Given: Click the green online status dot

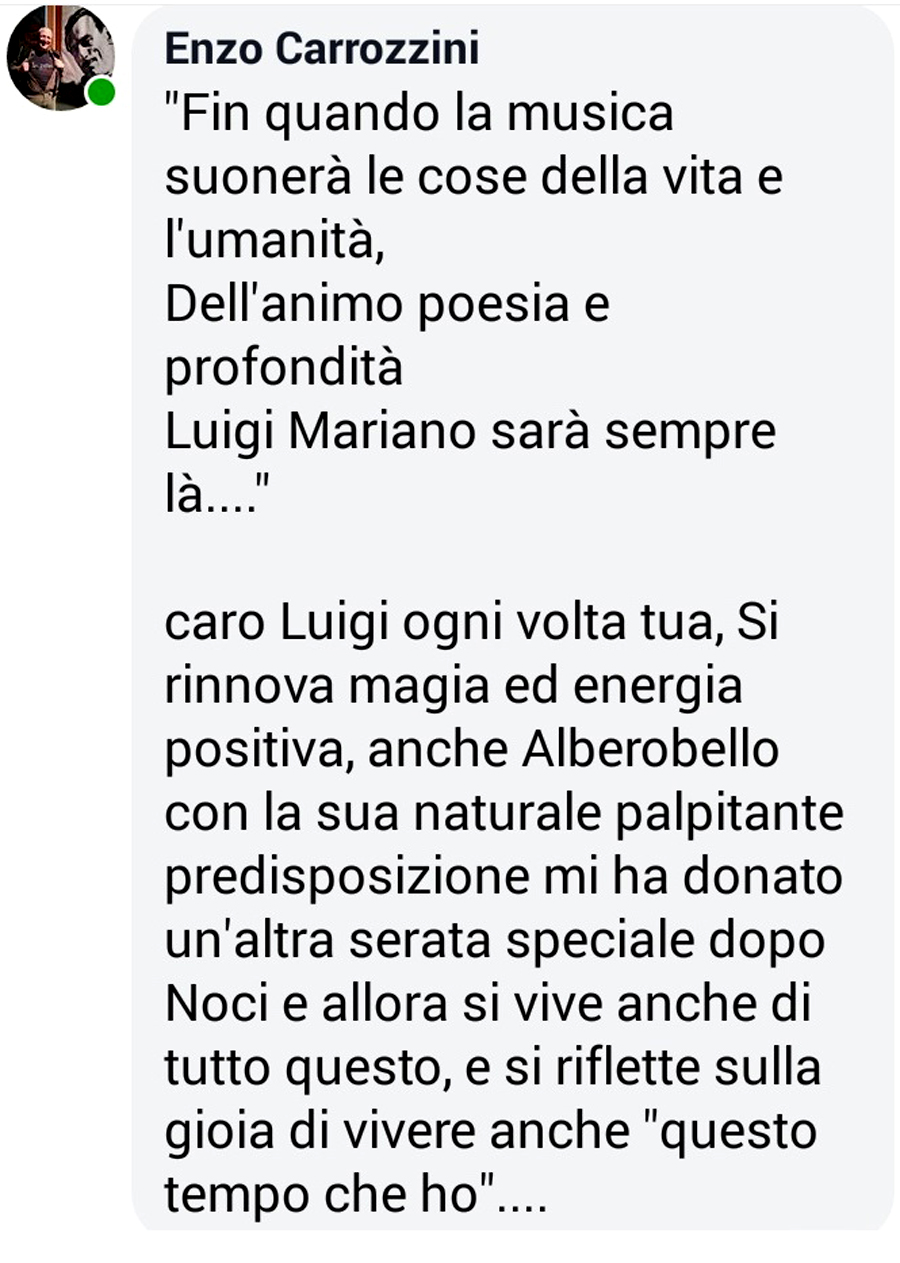Looking at the screenshot, I should [x=100, y=92].
